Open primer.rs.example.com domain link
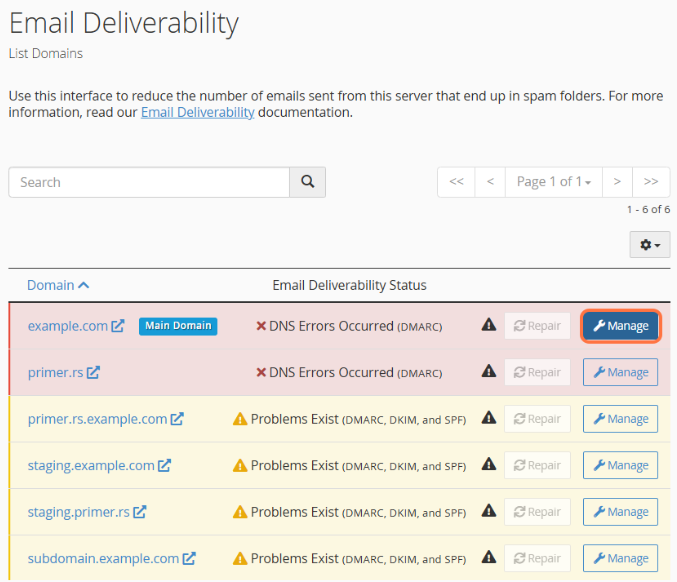Viewport: 677px width, 582px height. tap(97, 419)
